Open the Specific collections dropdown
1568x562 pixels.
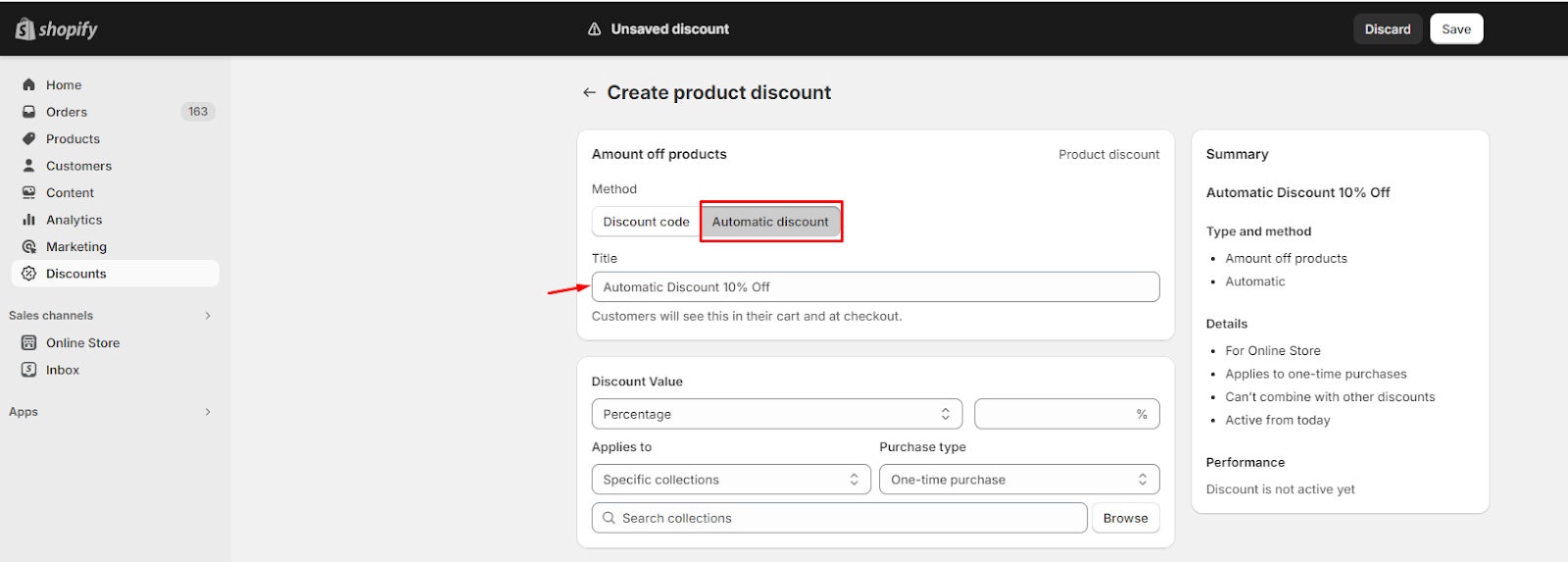pyautogui.click(x=731, y=480)
